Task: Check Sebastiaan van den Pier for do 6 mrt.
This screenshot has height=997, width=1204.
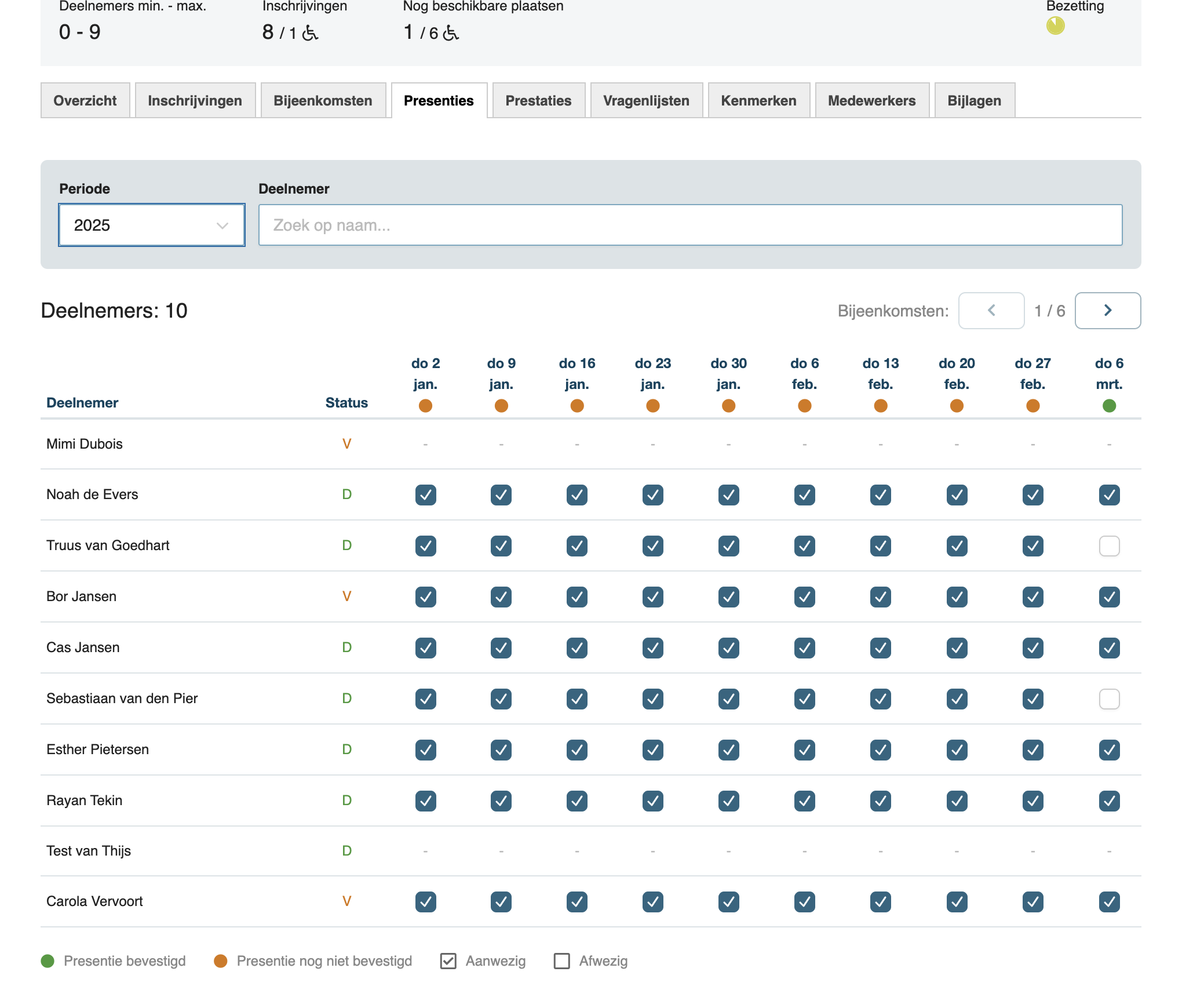Action: 1109,699
